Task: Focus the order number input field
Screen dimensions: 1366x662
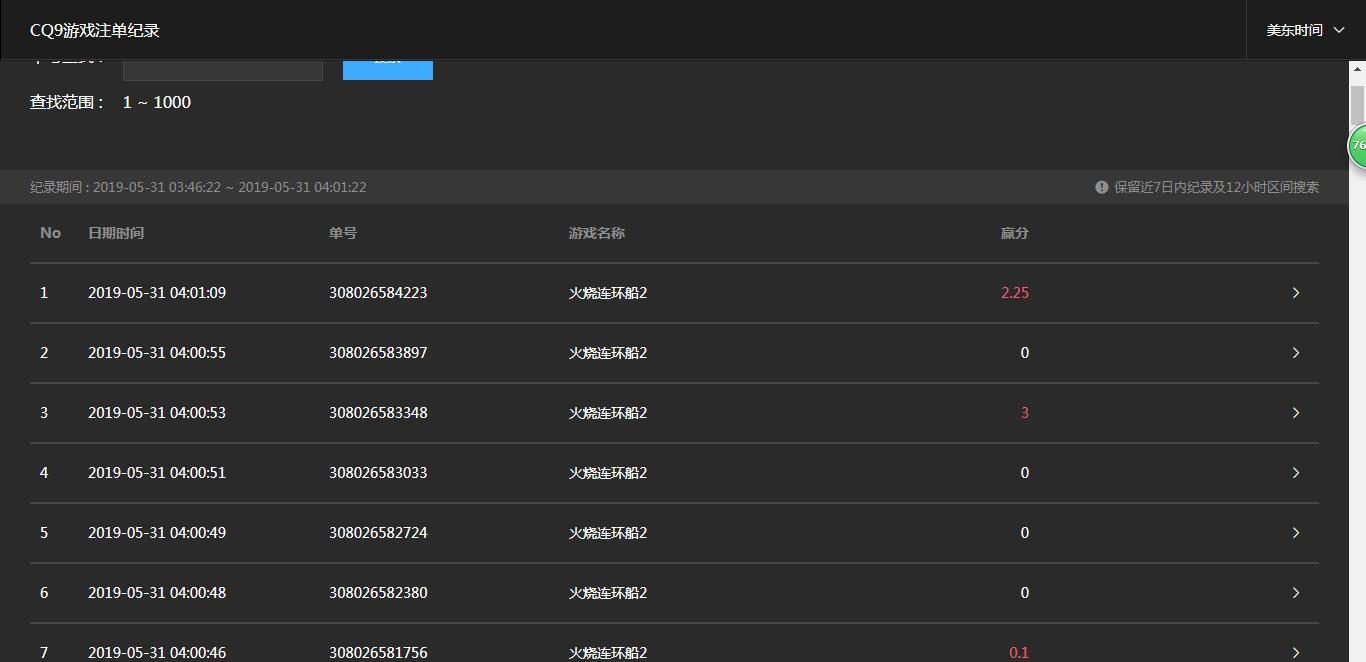Action: [x=223, y=69]
